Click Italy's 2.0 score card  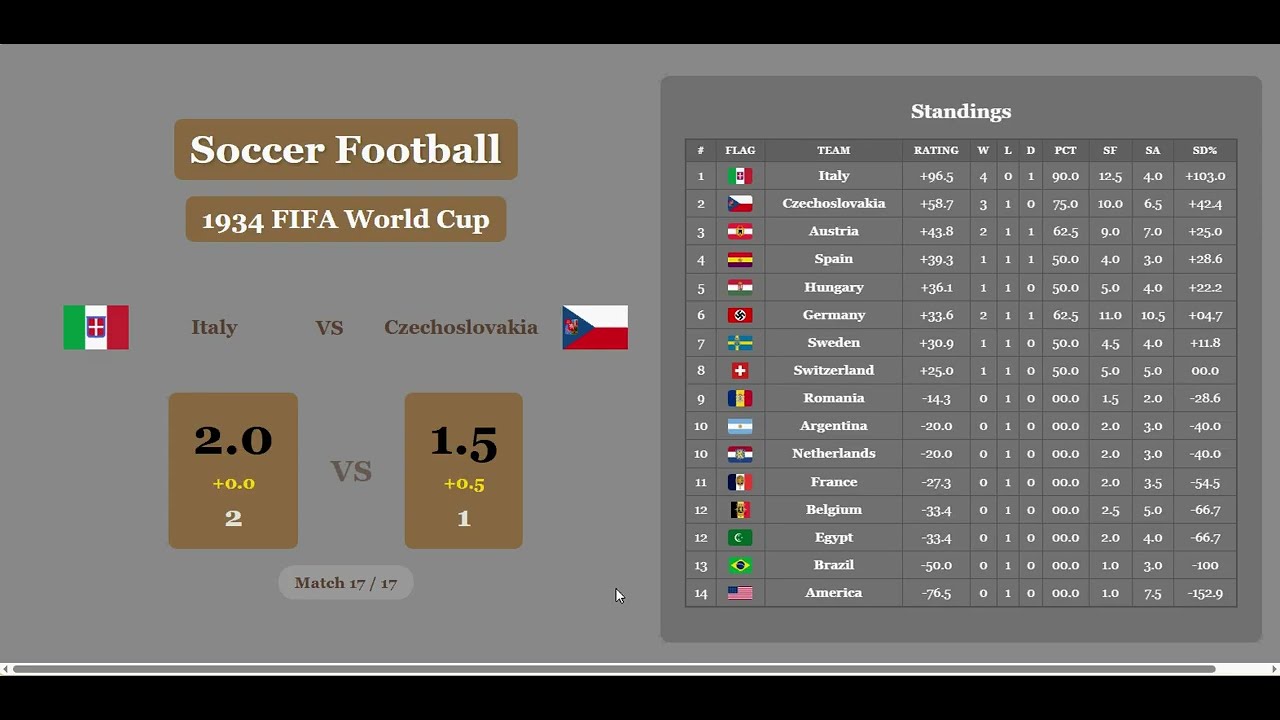tap(233, 470)
